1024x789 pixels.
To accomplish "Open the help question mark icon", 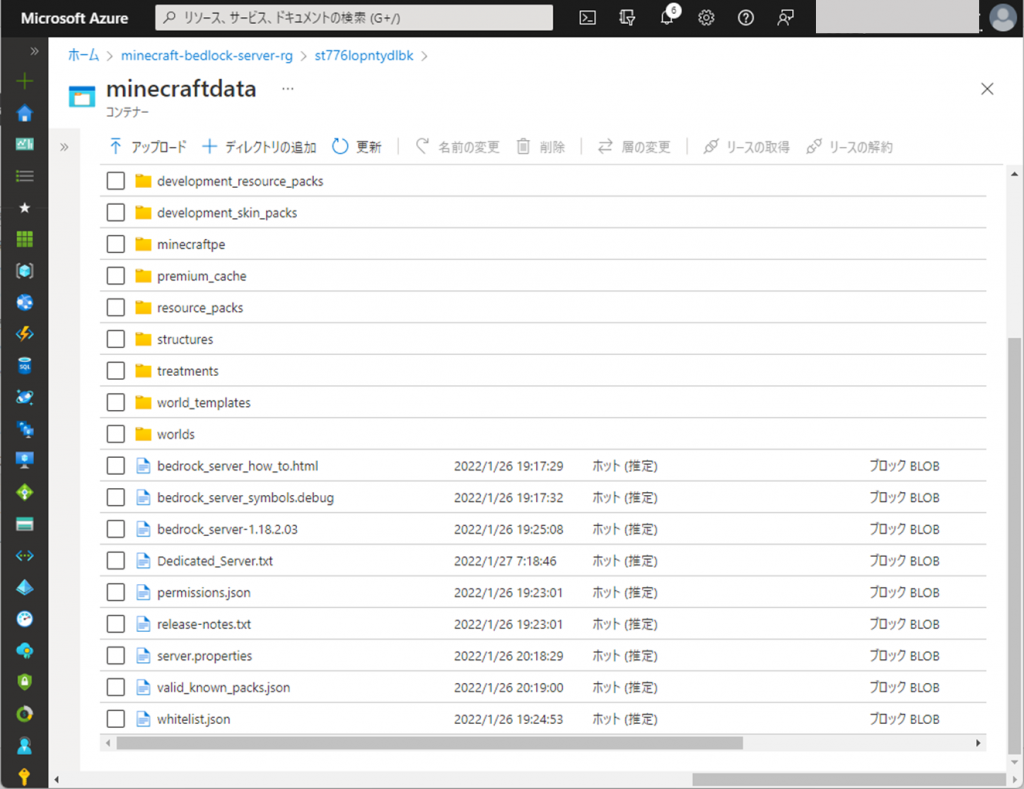I will pyautogui.click(x=746, y=18).
